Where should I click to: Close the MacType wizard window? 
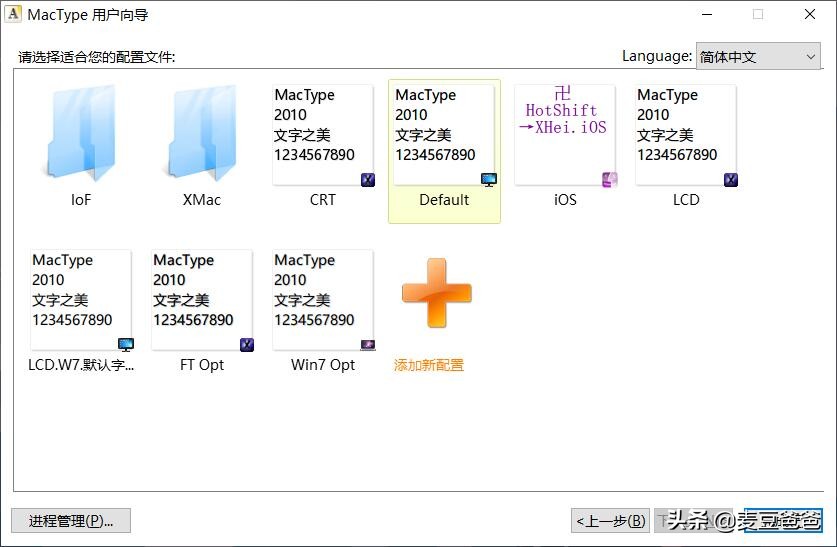pyautogui.click(x=810, y=15)
